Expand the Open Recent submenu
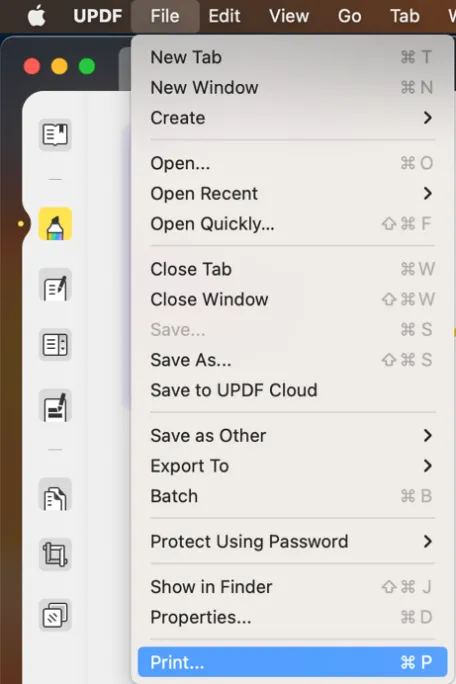Viewport: 456px width, 684px height. (291, 193)
